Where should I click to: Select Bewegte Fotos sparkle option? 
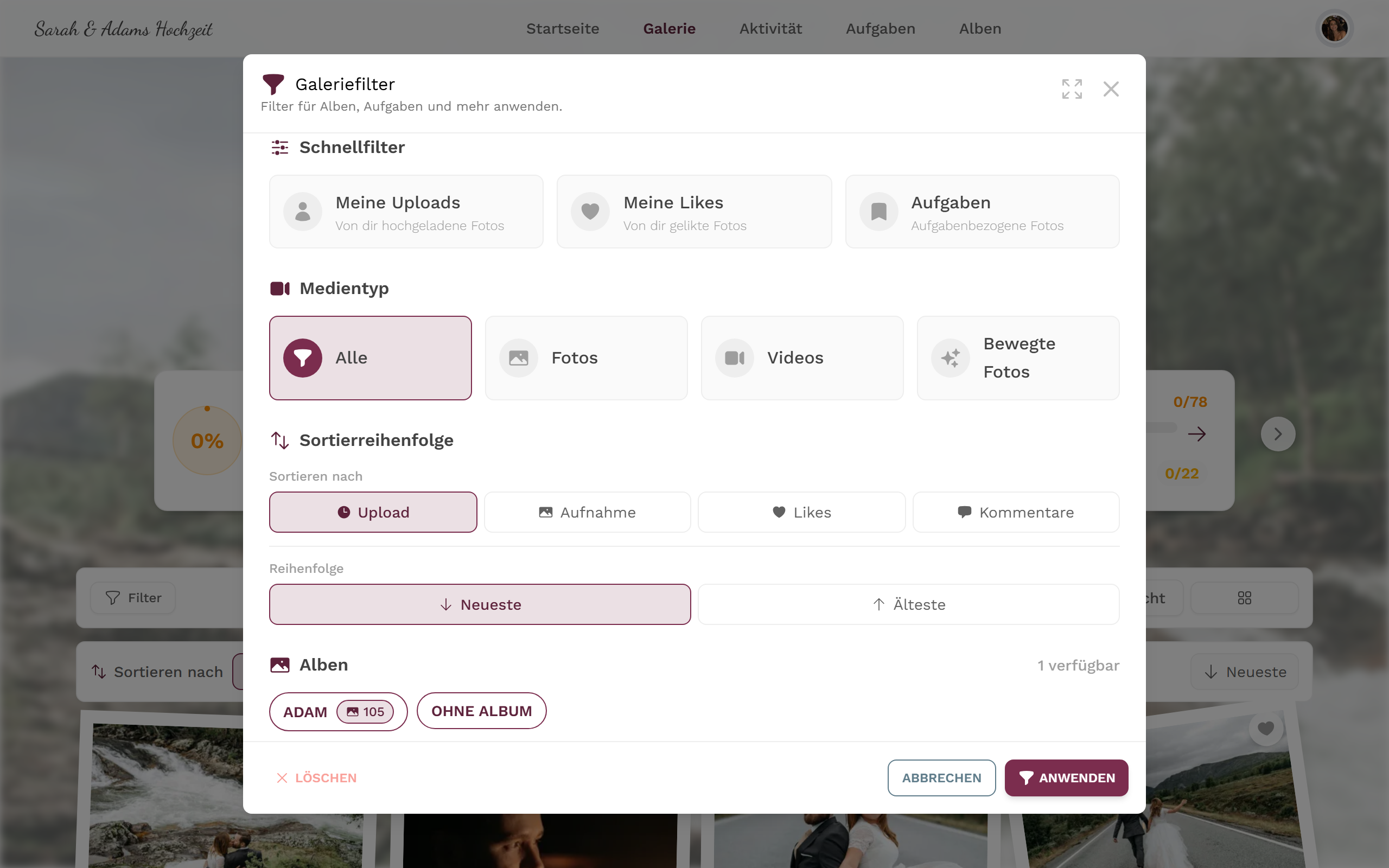[1018, 358]
